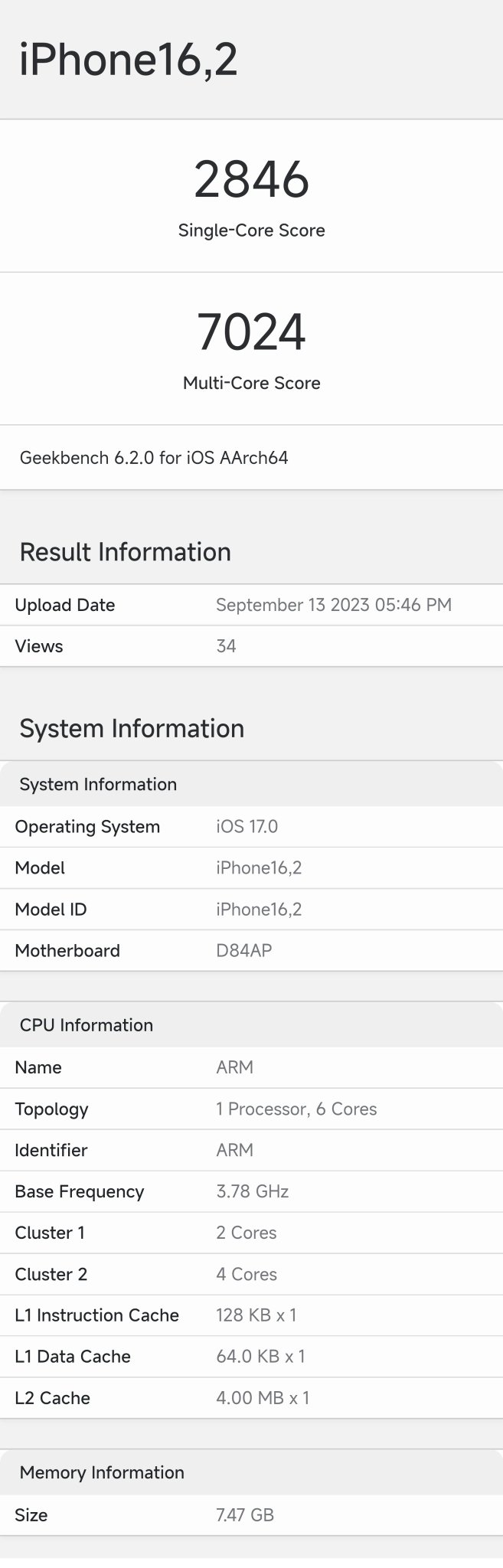Click the System Information table header

[98, 784]
